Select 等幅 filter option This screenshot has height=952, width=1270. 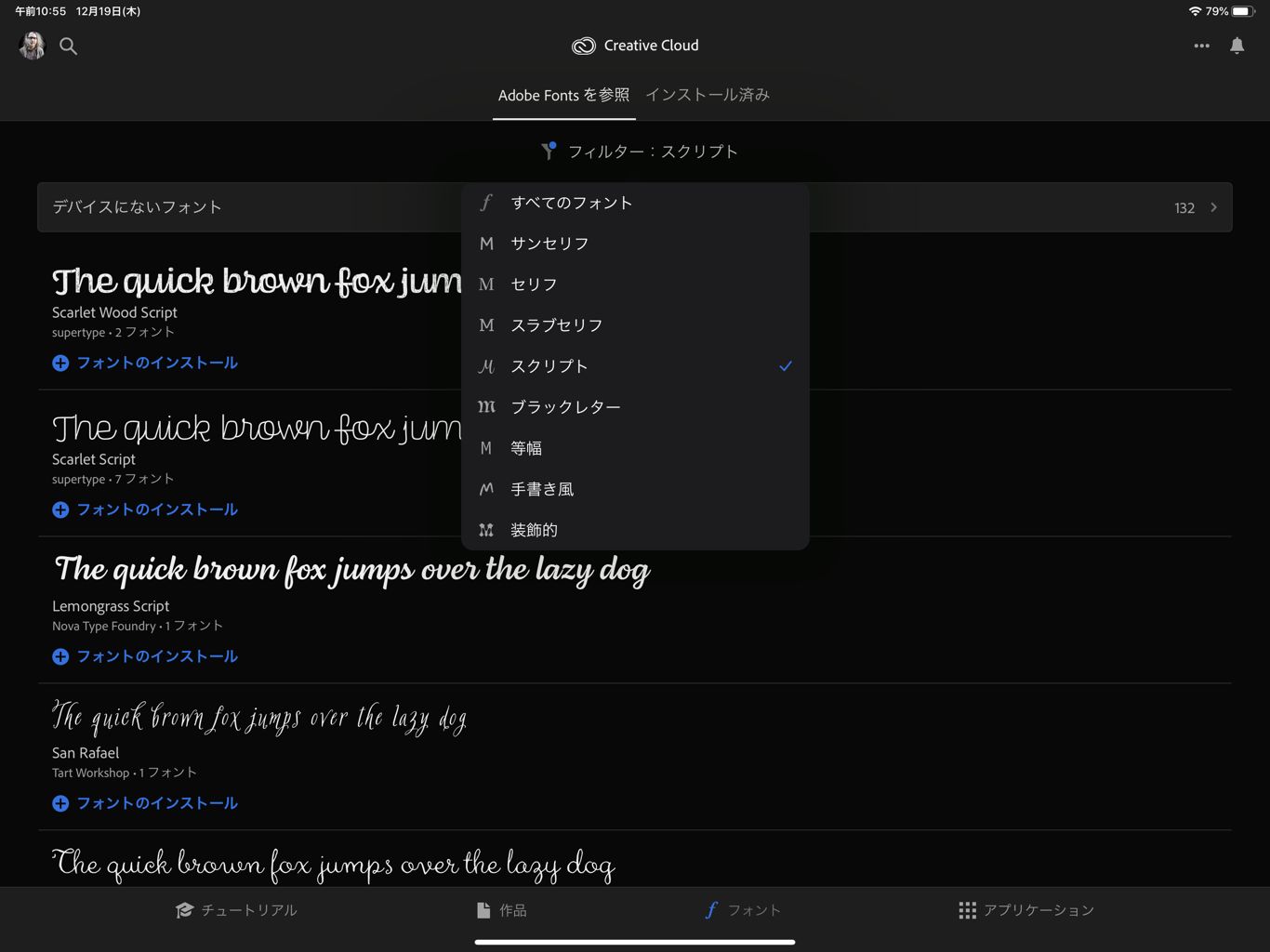coord(635,448)
